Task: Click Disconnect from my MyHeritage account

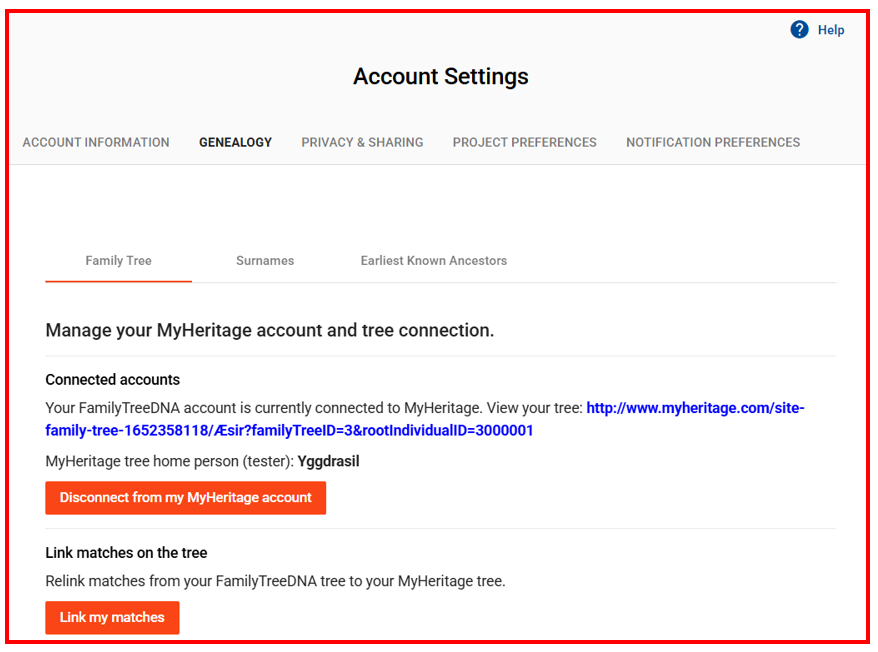Action: click(x=185, y=497)
